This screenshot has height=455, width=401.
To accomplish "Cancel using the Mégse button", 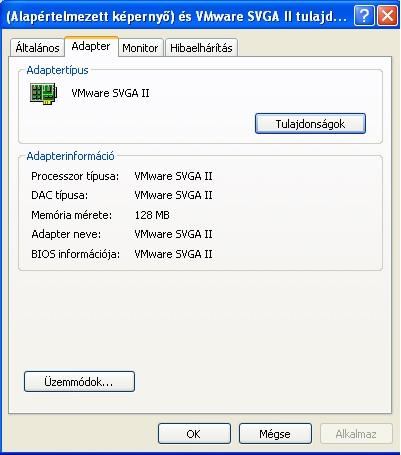I will [x=275, y=434].
